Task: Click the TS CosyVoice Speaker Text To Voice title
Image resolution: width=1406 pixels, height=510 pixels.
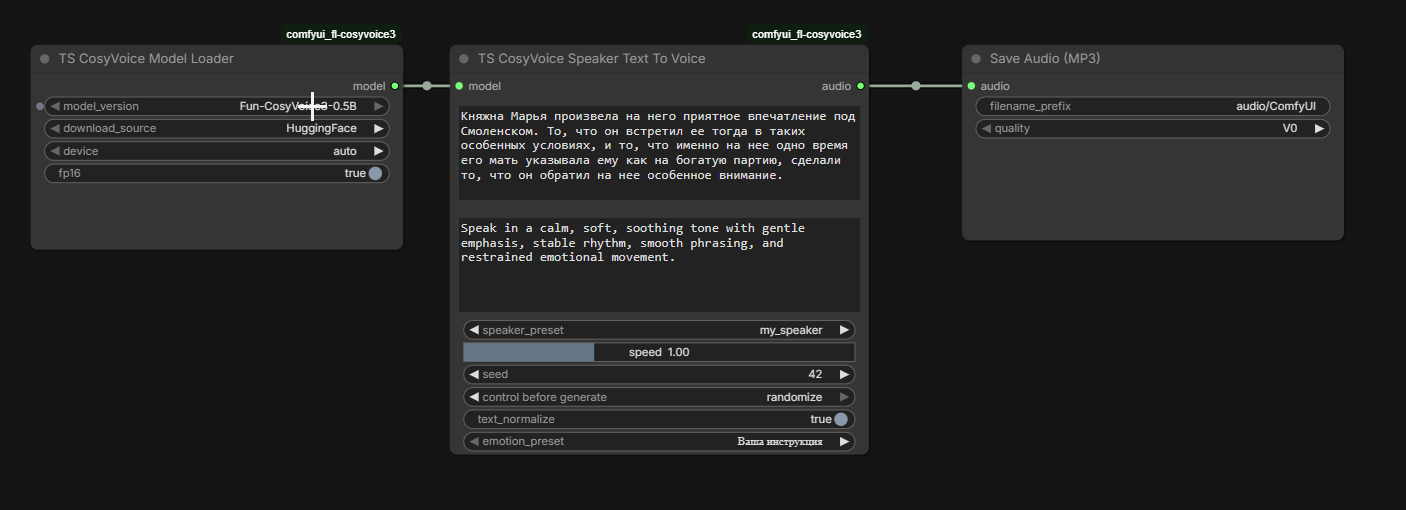Action: [592, 59]
